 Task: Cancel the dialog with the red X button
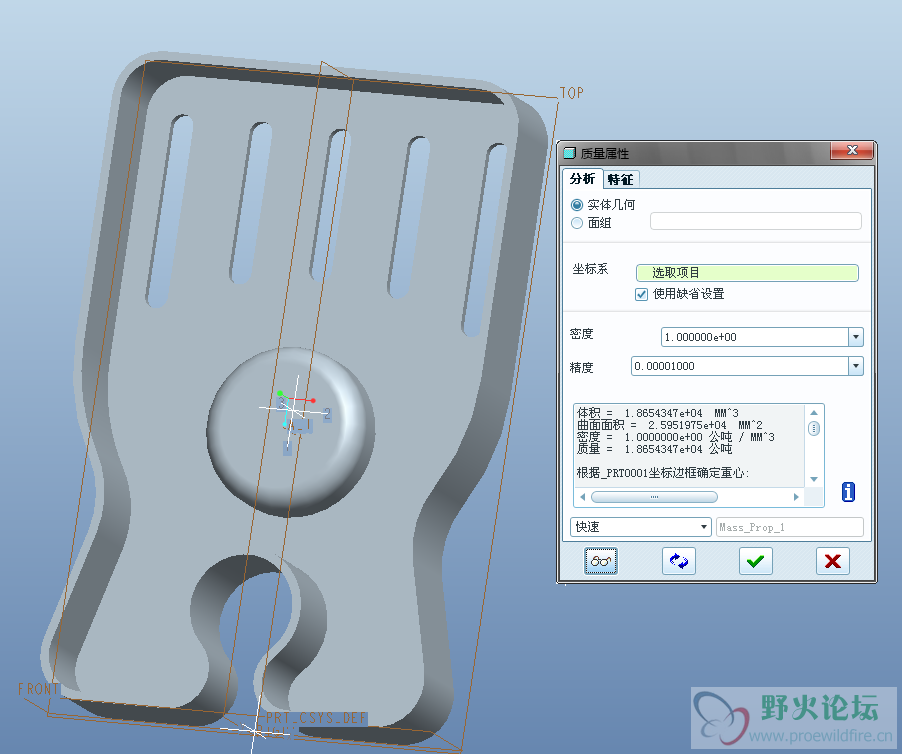coord(833,561)
